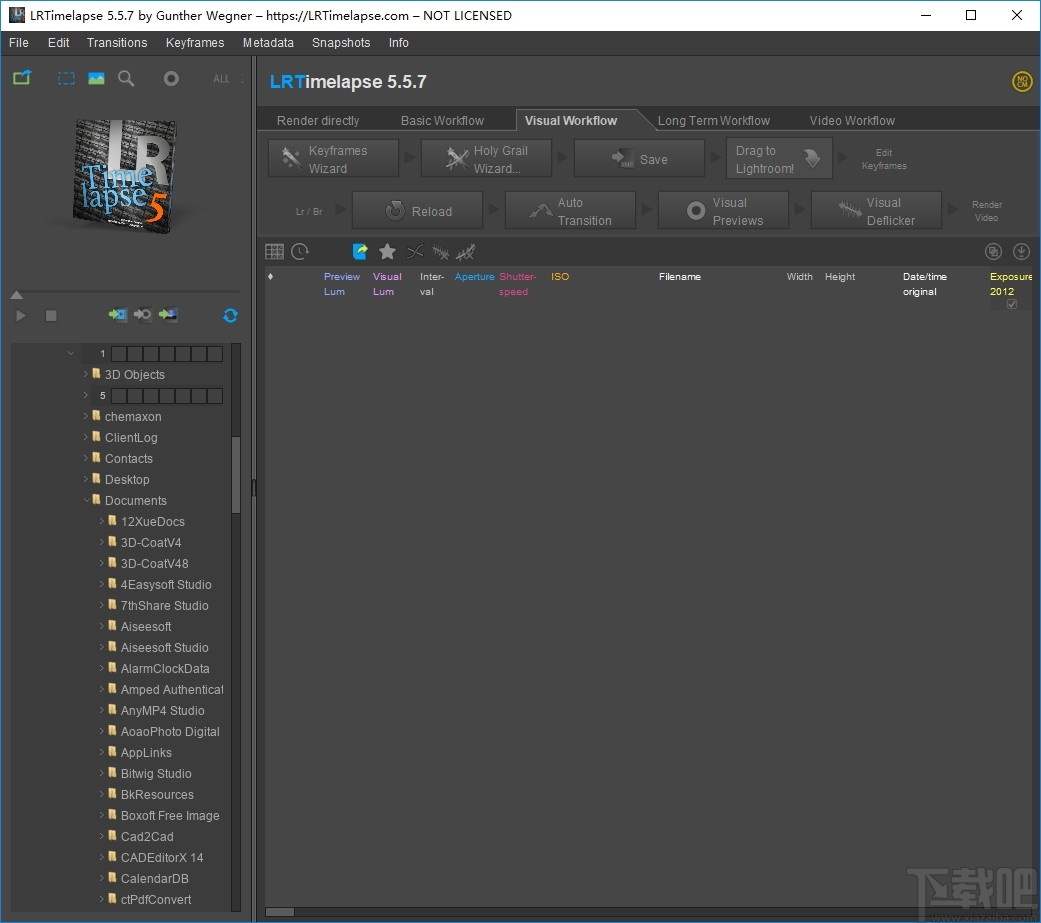Viewport: 1041px width, 923px height.
Task: Toggle table grid view icon
Action: pos(274,252)
